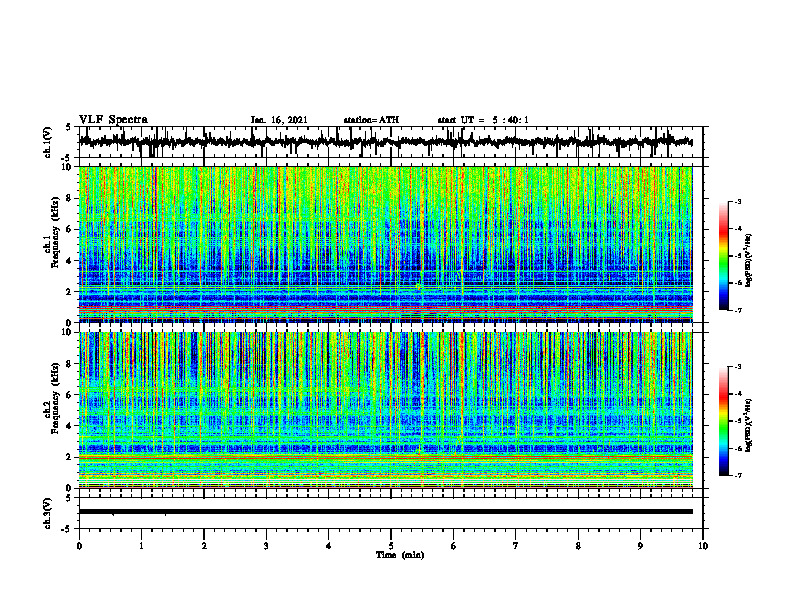Click the ch.1 "Frequency (kHz)" axis label
Screen dimensions: 792x612
coord(55,234)
